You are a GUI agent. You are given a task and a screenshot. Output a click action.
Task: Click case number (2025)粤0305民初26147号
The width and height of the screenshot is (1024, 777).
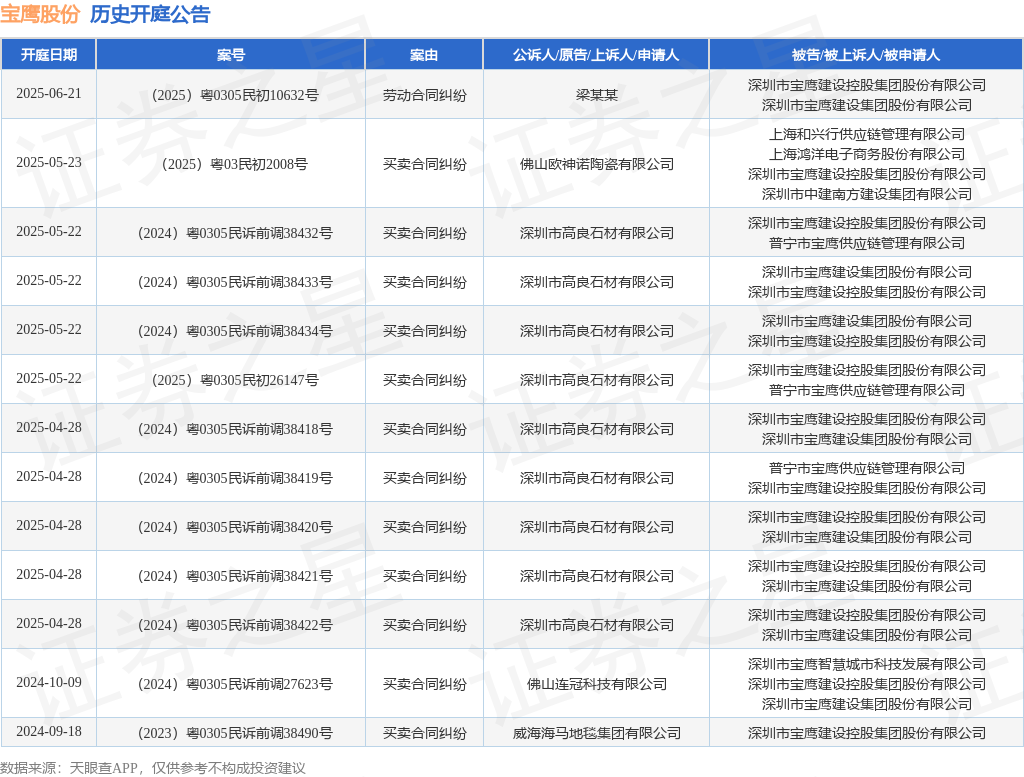click(x=235, y=380)
